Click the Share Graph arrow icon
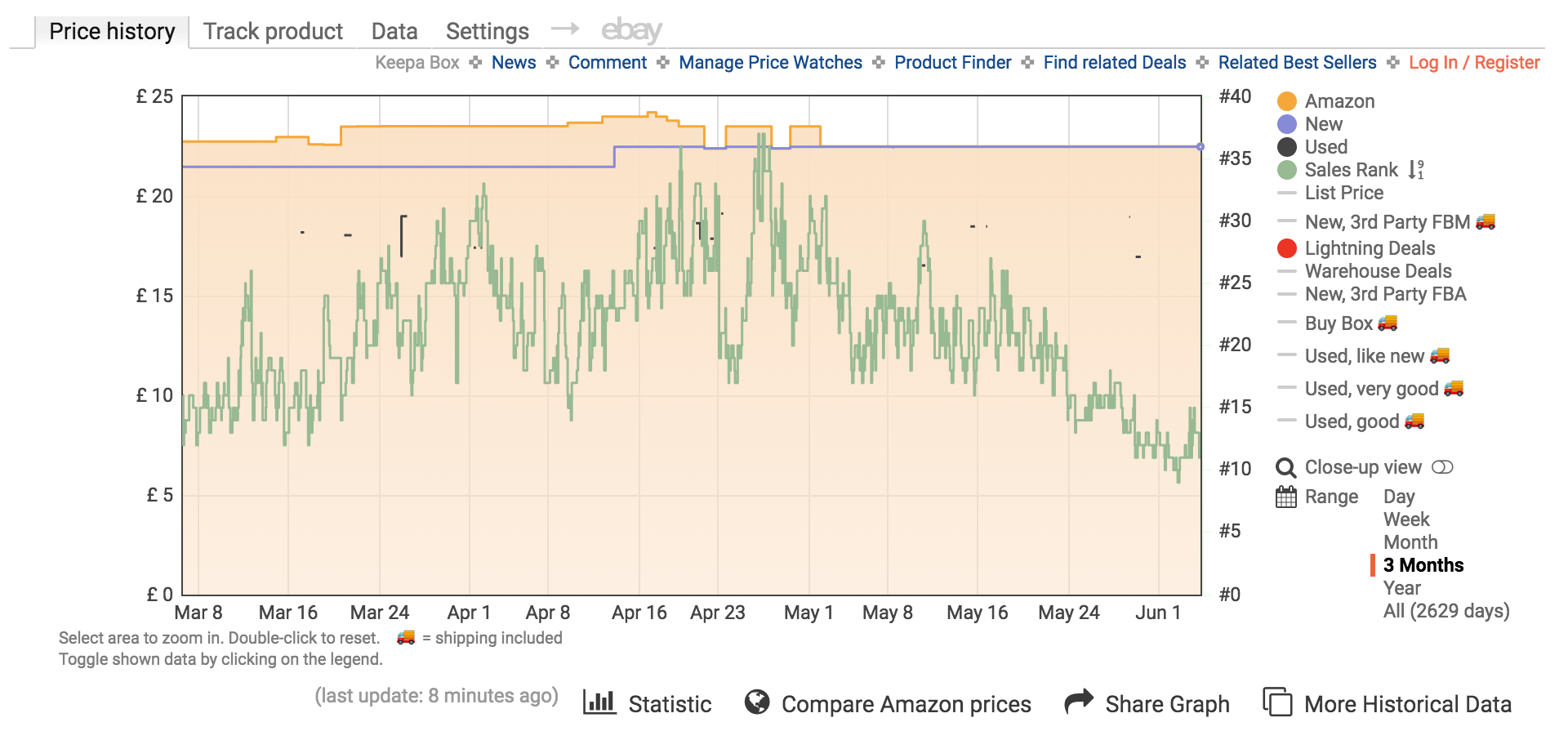1568x740 pixels. pyautogui.click(x=1079, y=701)
